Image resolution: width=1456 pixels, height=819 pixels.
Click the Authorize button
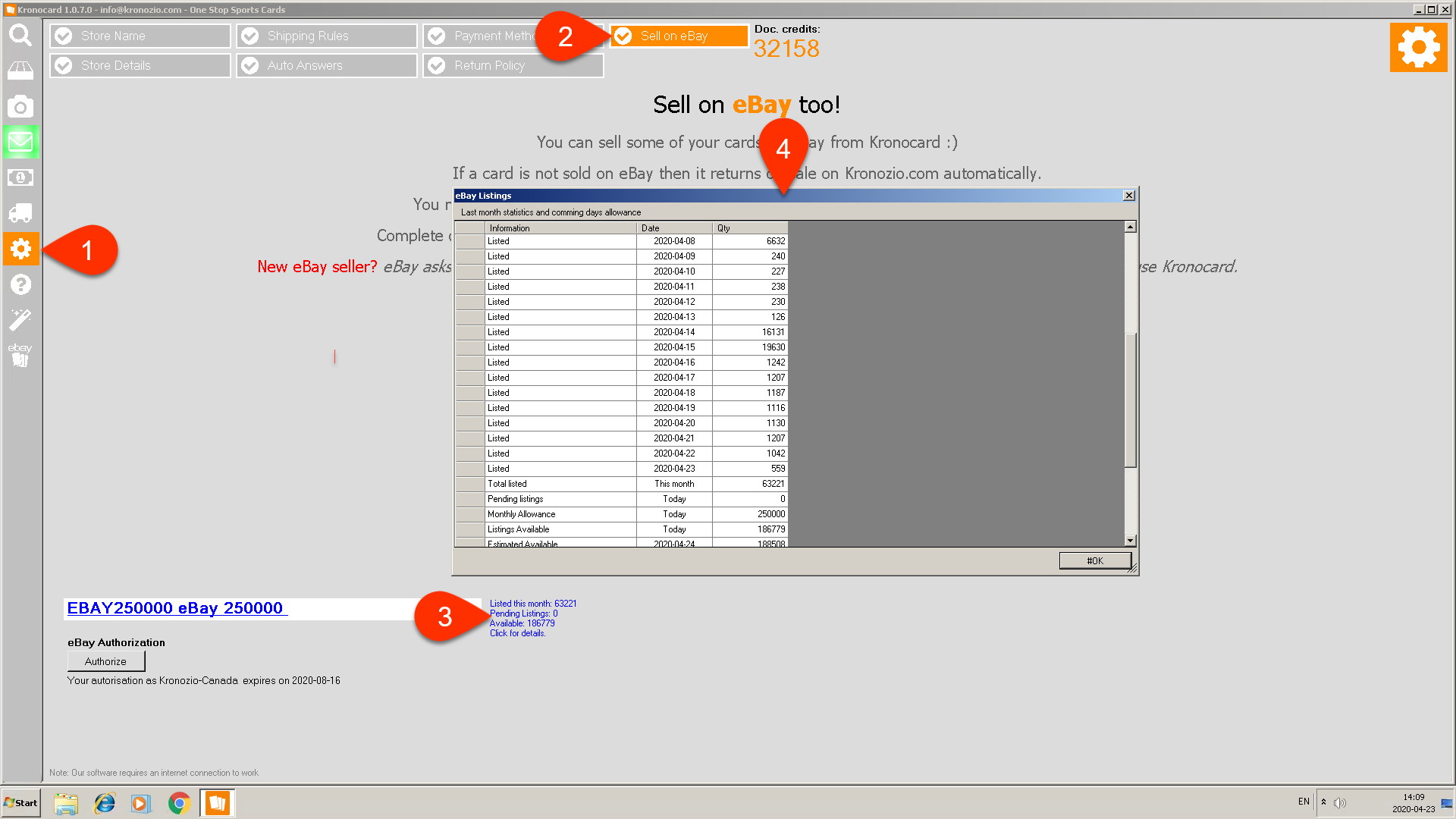106,661
